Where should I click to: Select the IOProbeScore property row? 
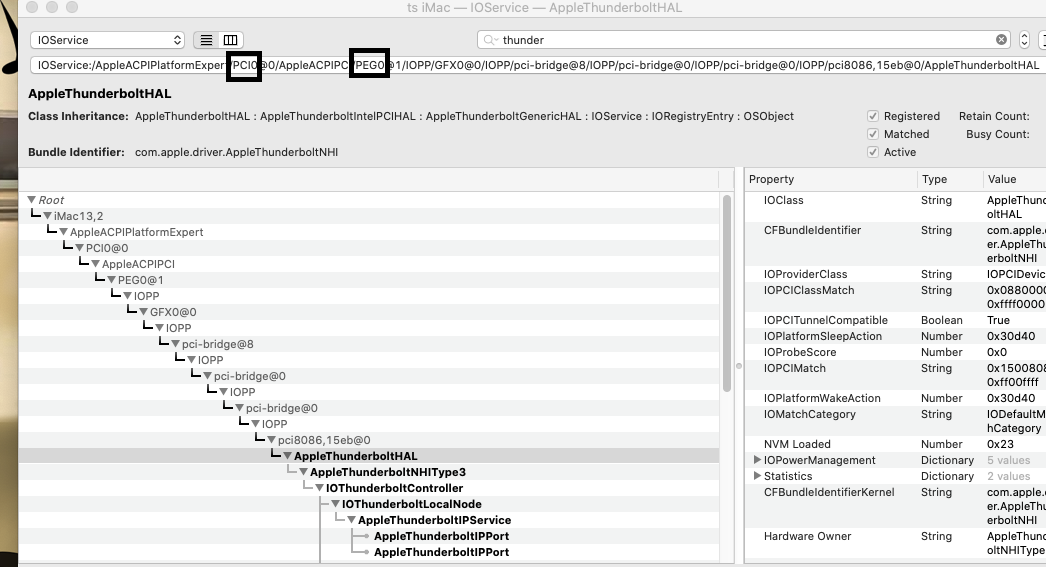point(895,352)
